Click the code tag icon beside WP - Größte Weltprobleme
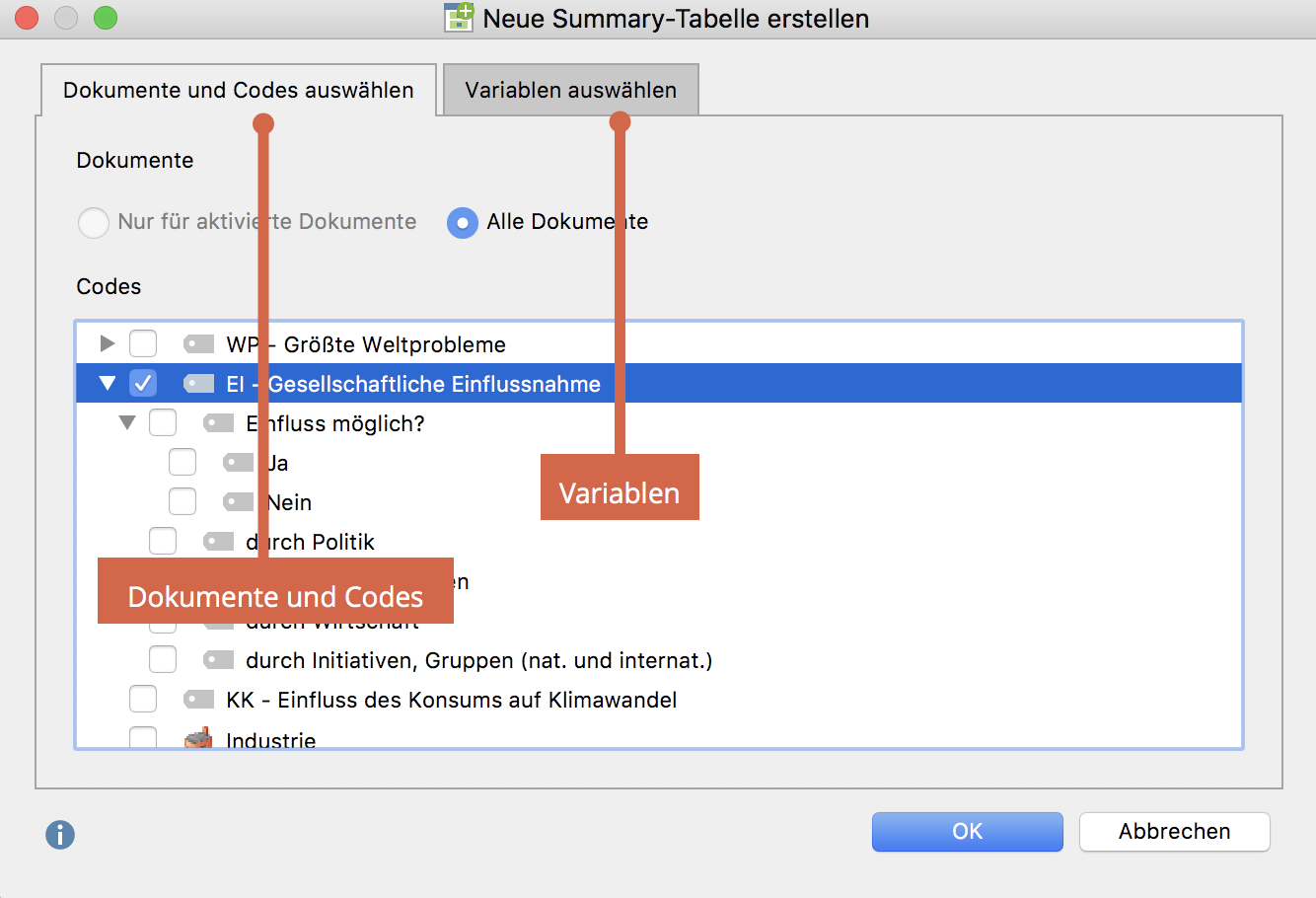Image resolution: width=1316 pixels, height=898 pixels. (x=199, y=344)
